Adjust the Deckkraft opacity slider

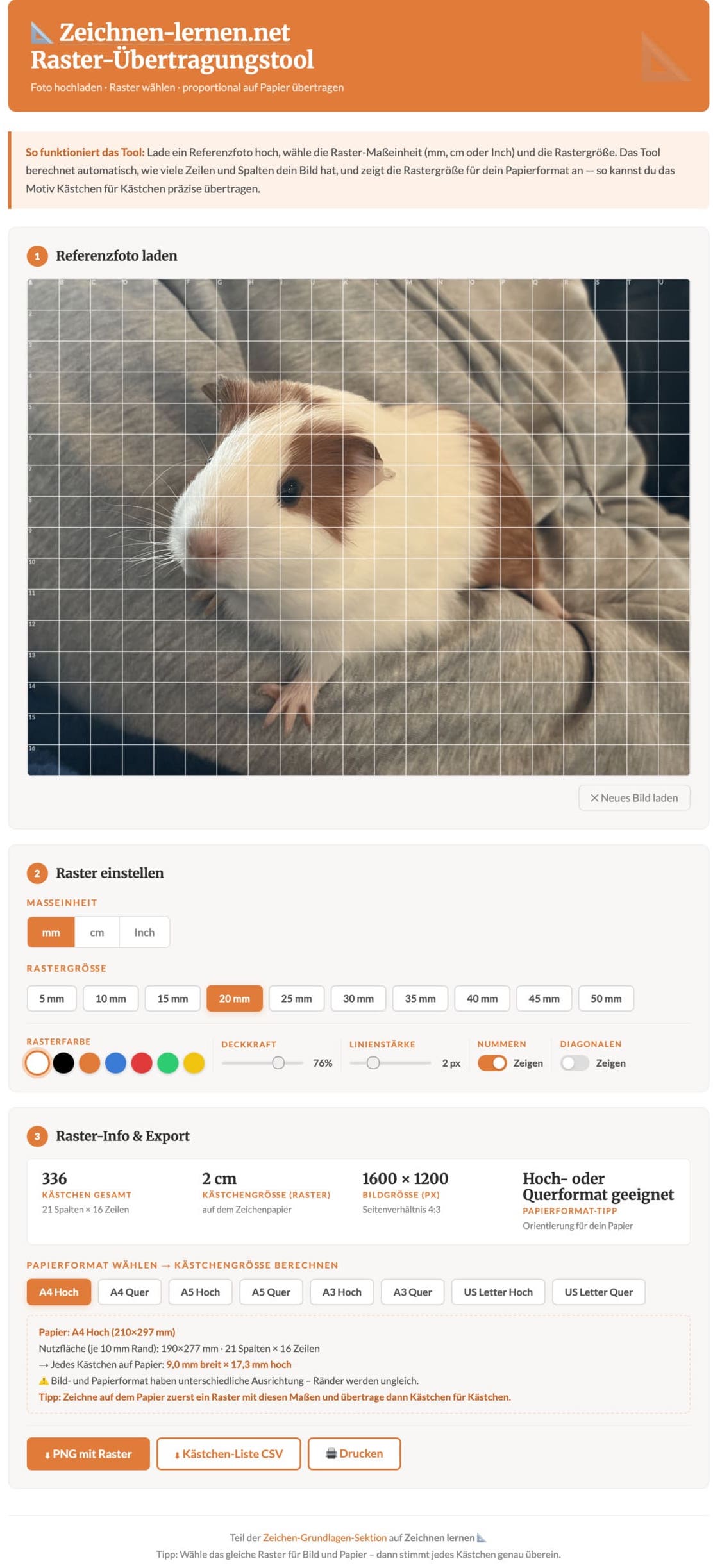tap(262, 1063)
